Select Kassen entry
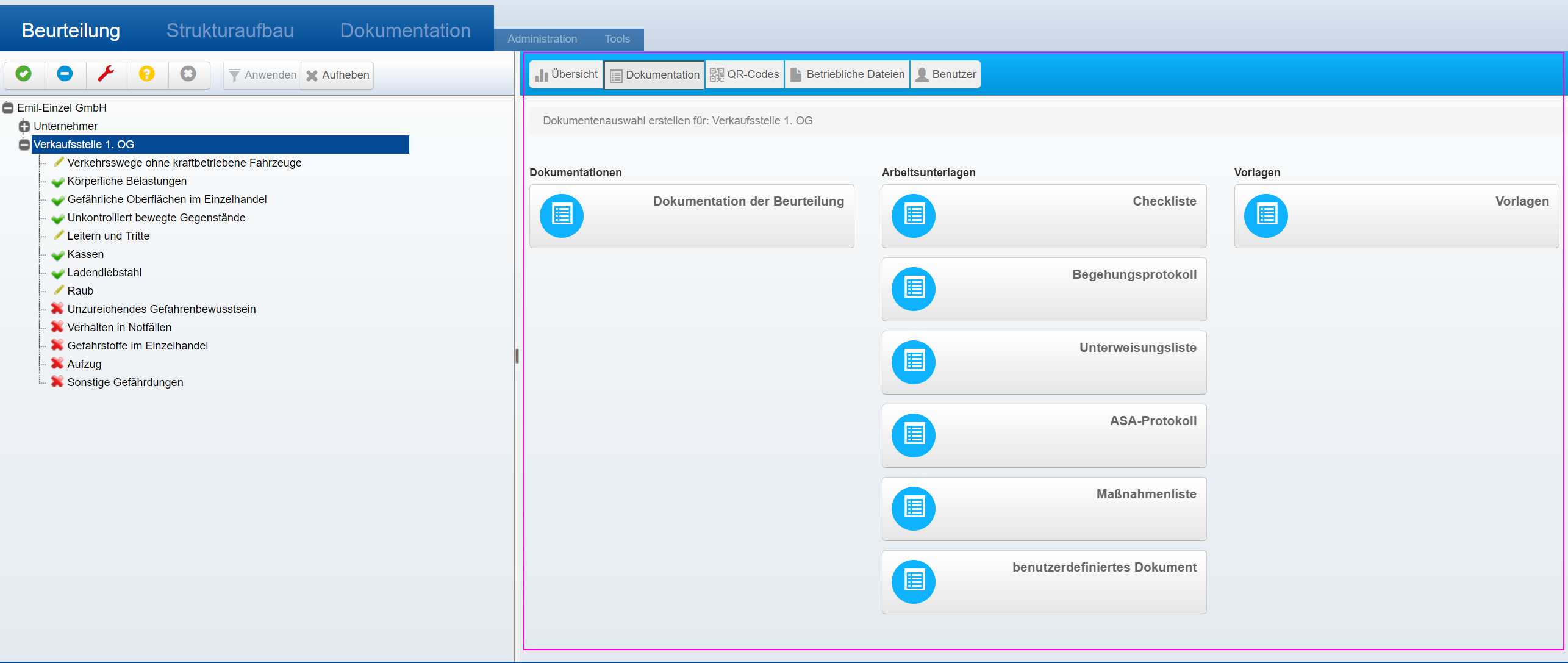 tap(85, 254)
